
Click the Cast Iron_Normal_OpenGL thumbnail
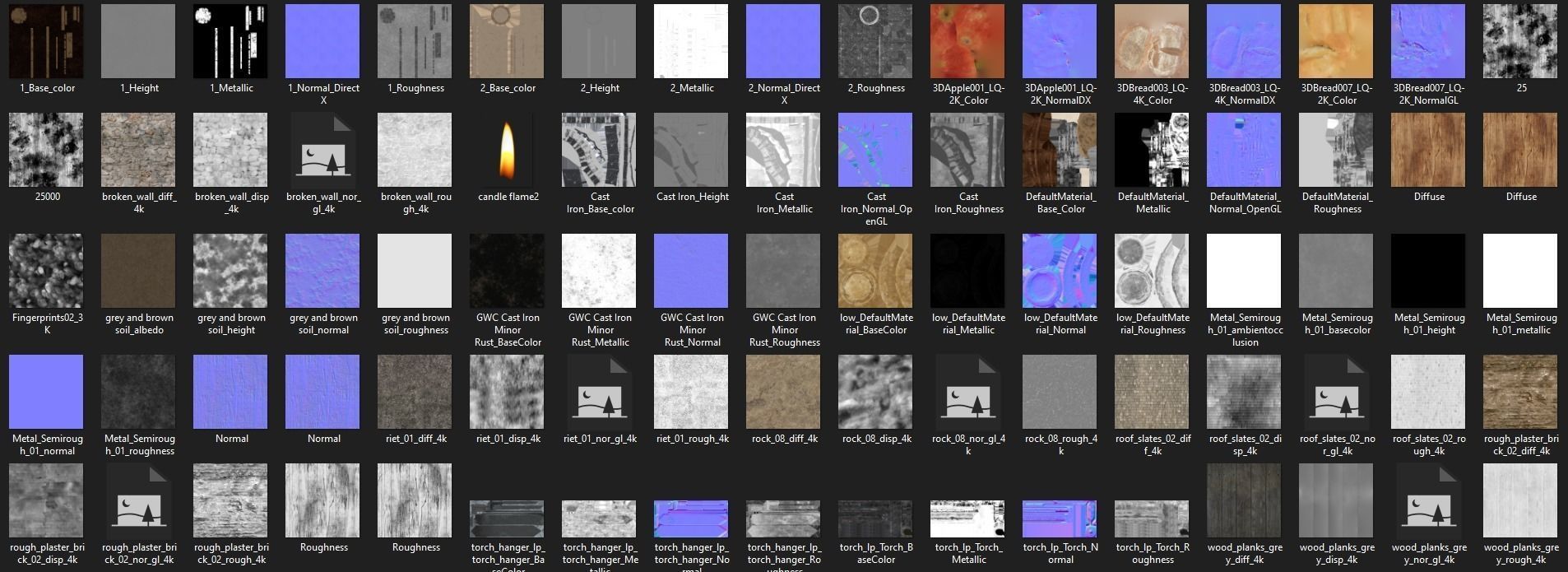coord(875,150)
